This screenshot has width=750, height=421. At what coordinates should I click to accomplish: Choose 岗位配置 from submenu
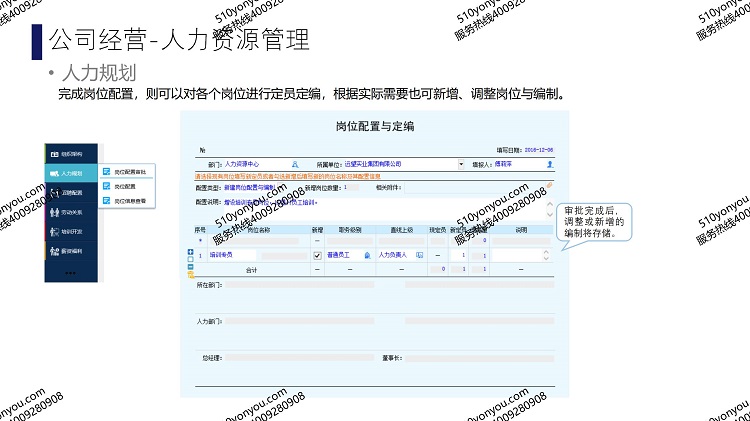point(125,186)
